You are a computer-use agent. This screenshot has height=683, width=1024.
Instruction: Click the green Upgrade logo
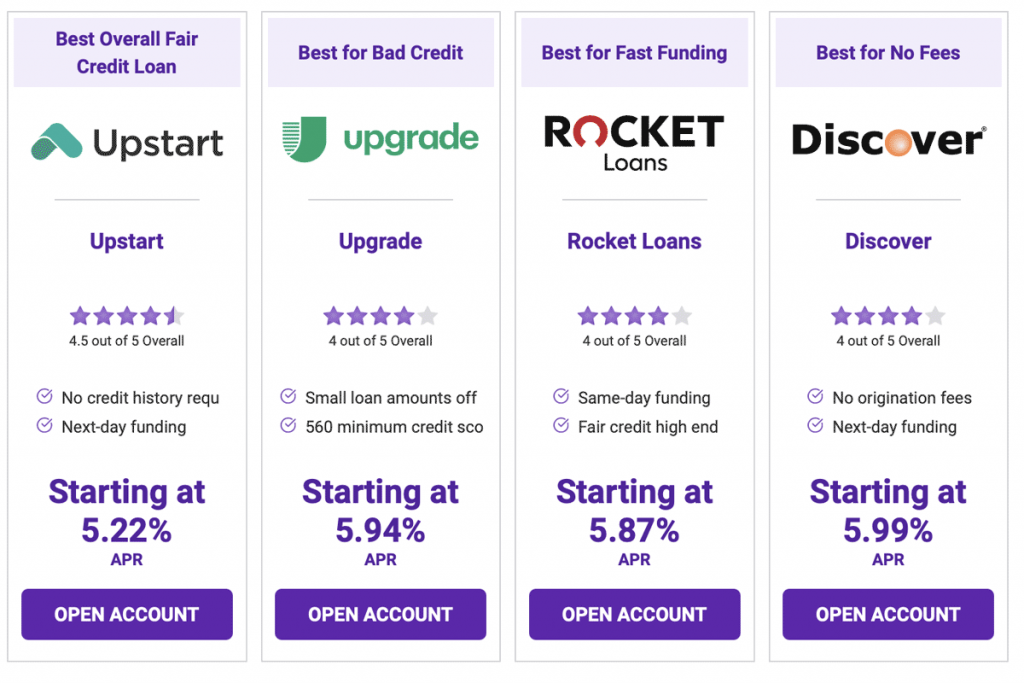coord(380,138)
